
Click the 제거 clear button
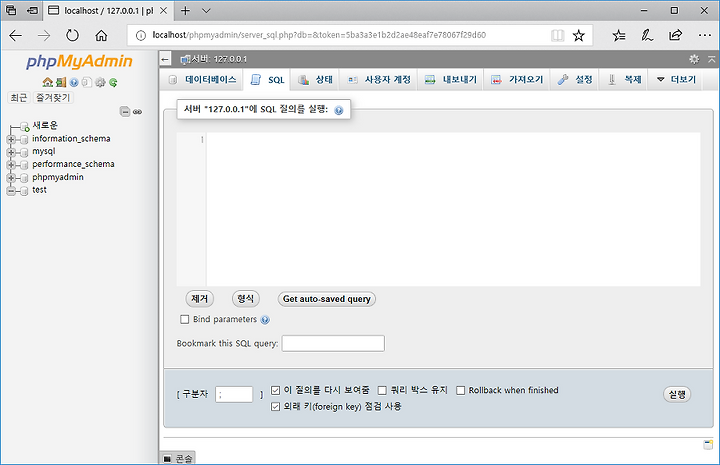pyautogui.click(x=200, y=299)
